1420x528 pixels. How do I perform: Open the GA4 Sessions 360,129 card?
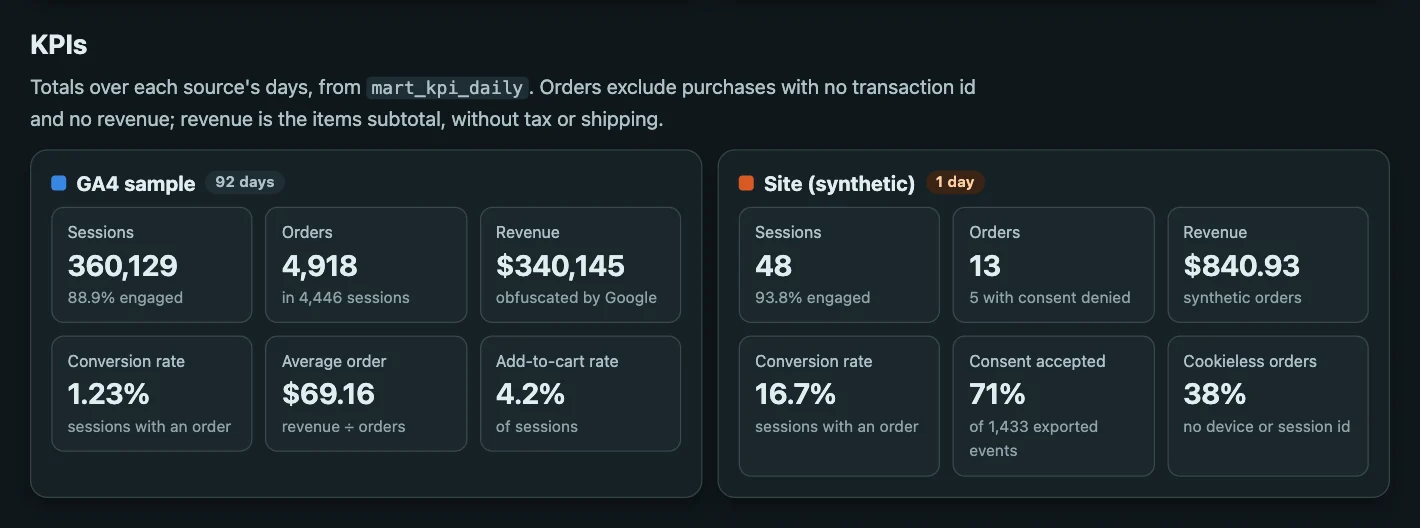coord(152,265)
